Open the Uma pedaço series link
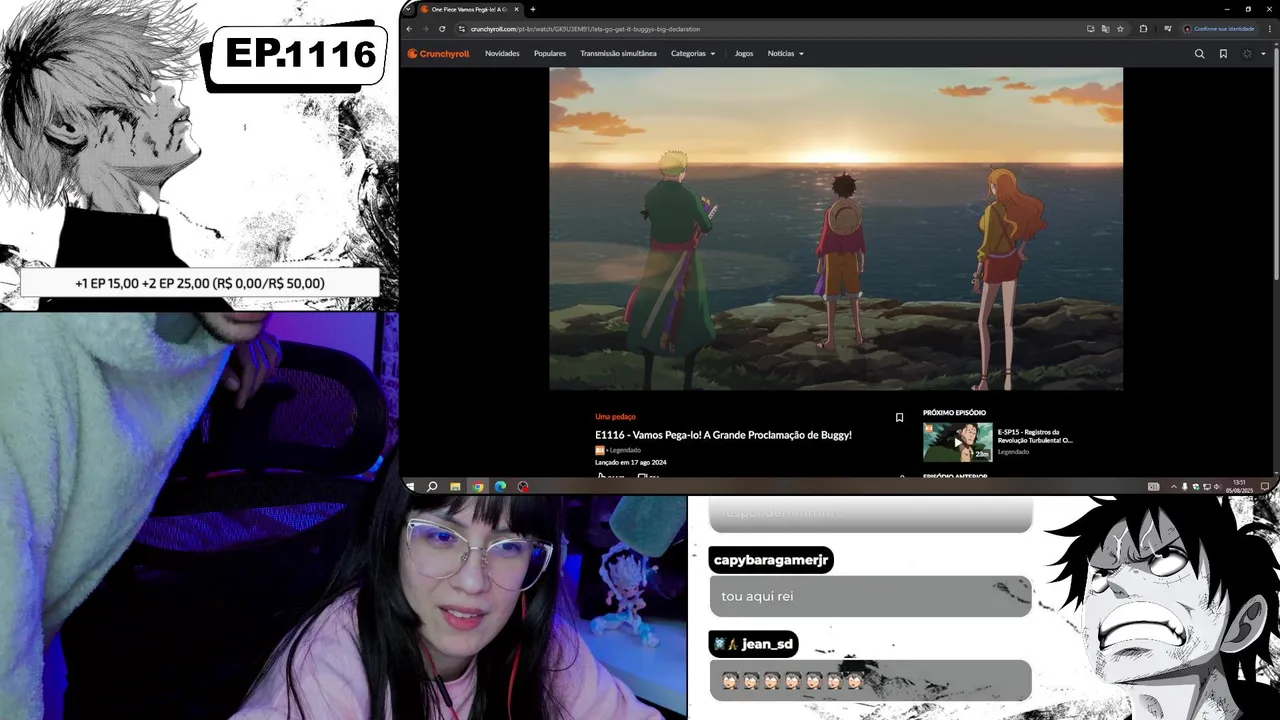This screenshot has height=720, width=1280. 615,416
